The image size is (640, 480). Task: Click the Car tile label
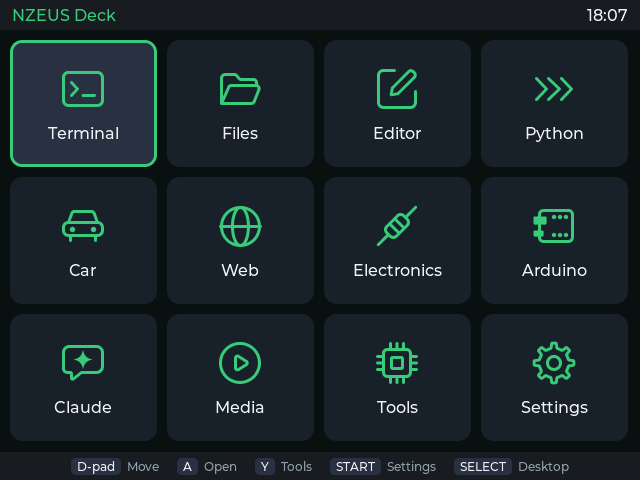[83, 270]
